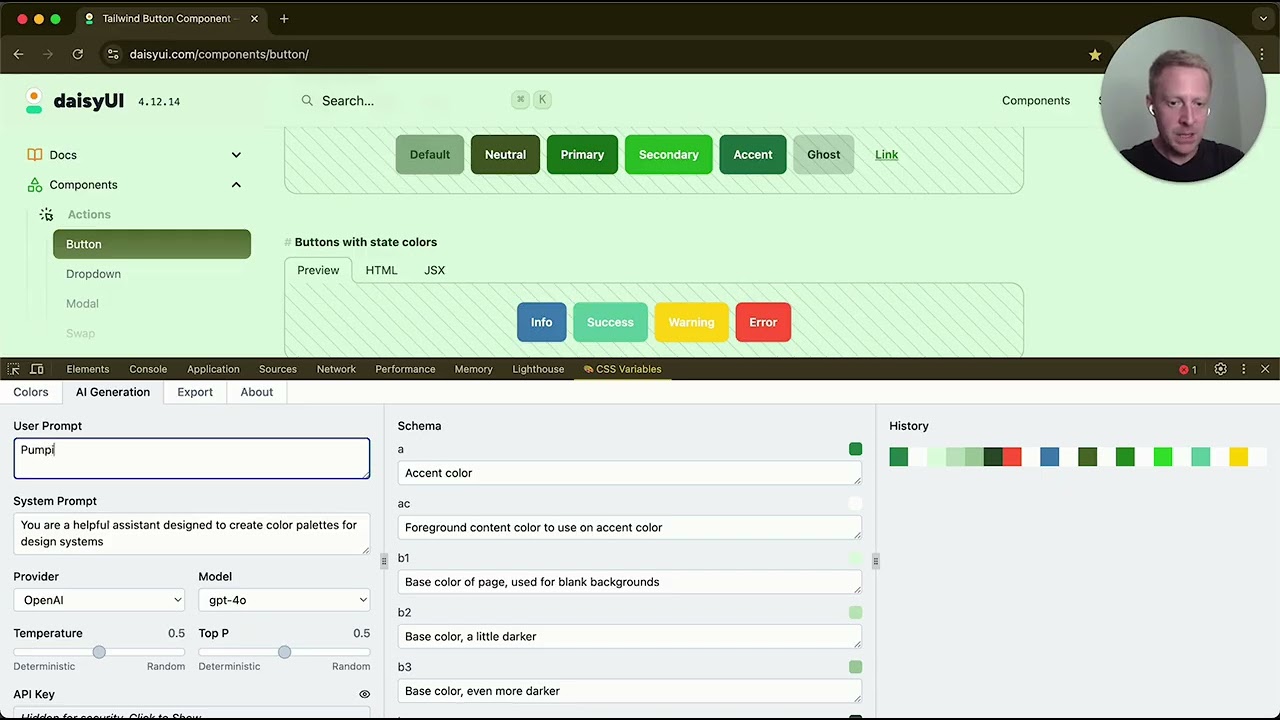
Task: Toggle DevTools device toolbar icon
Action: [x=37, y=369]
